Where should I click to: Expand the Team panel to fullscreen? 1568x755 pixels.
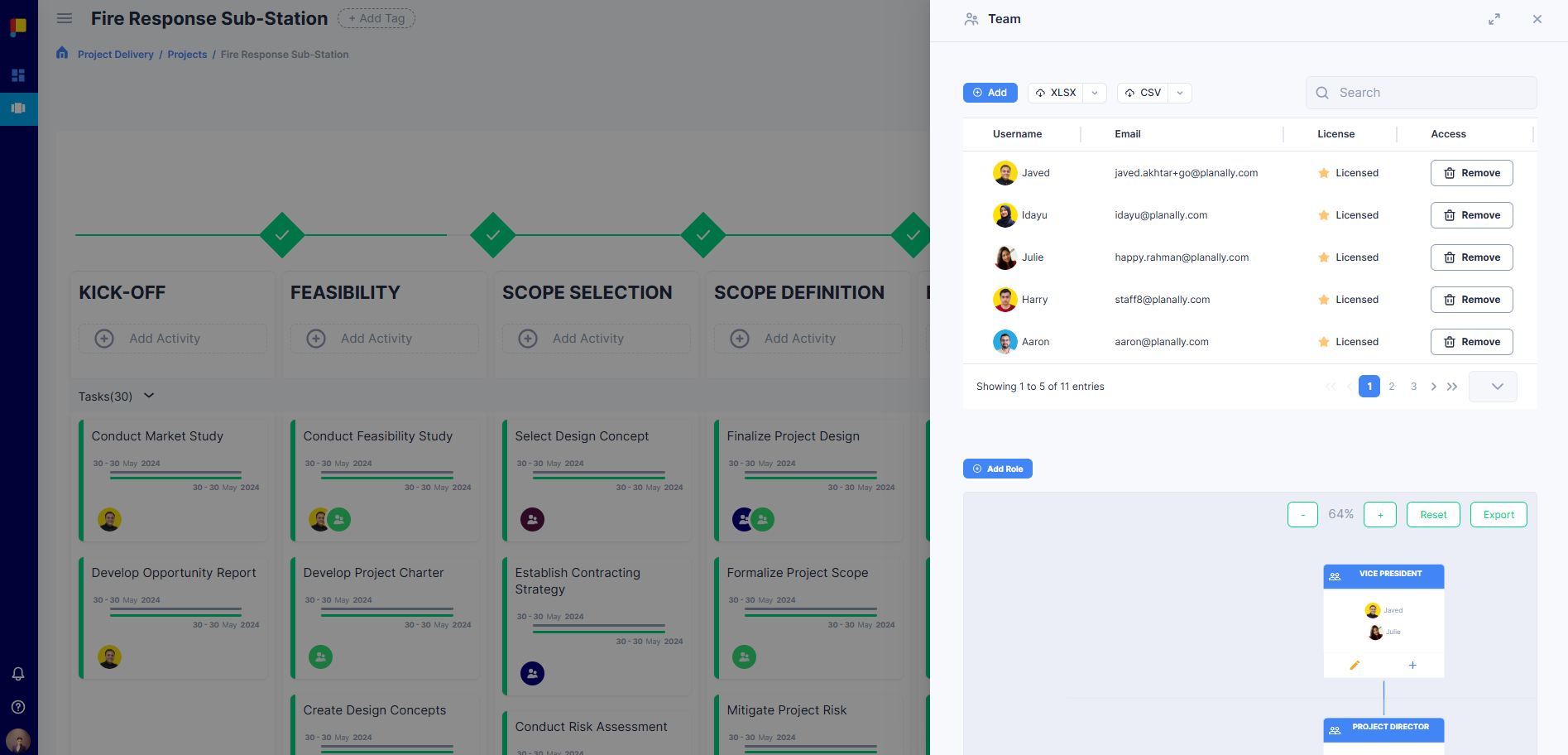1494,18
